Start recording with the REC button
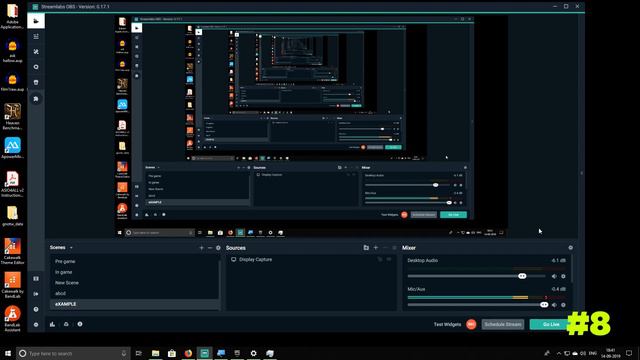640x360 pixels. point(471,324)
